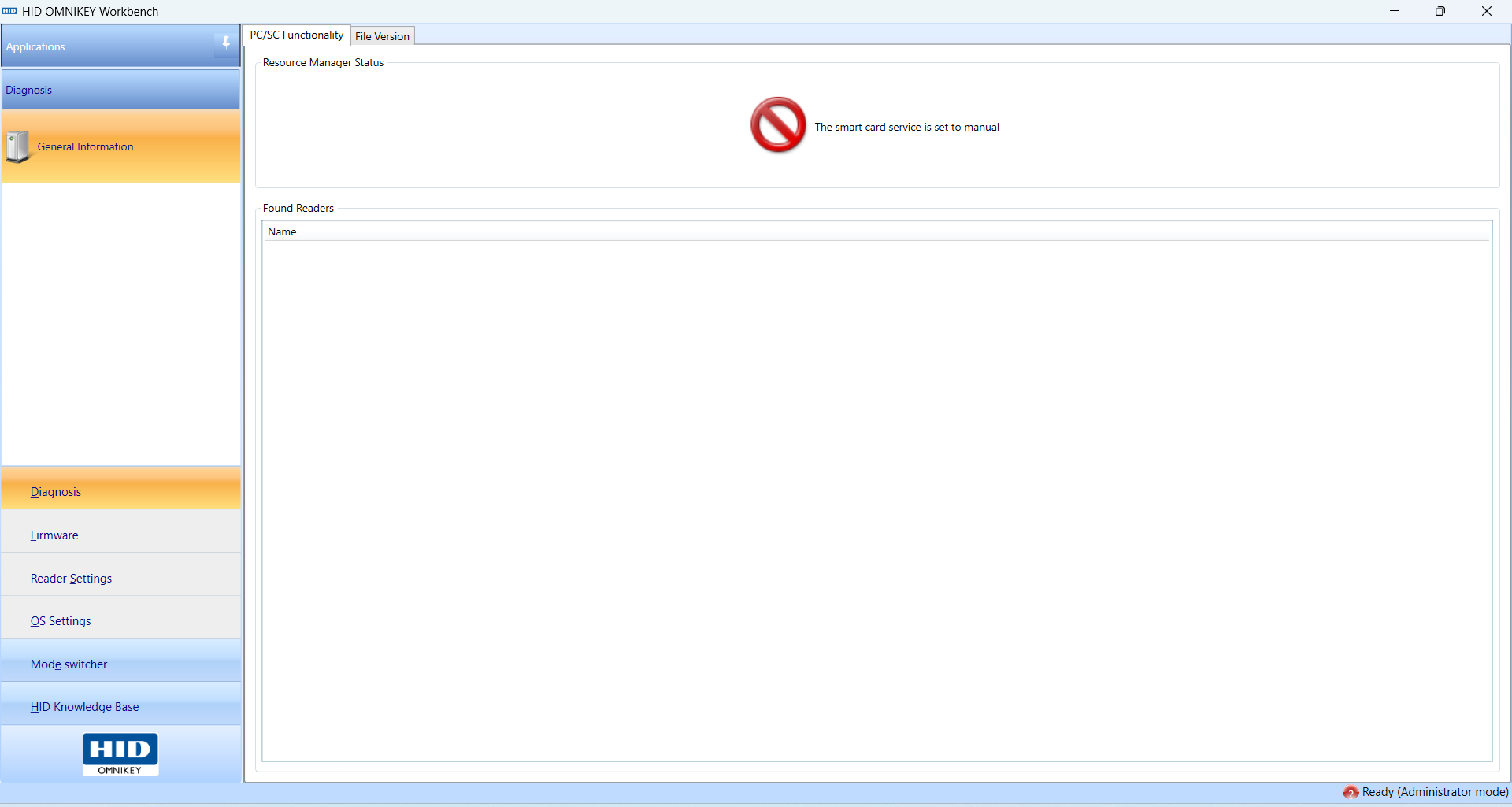The width and height of the screenshot is (1512, 807).
Task: Open the PC/SC Functionality tab
Action: coord(297,35)
